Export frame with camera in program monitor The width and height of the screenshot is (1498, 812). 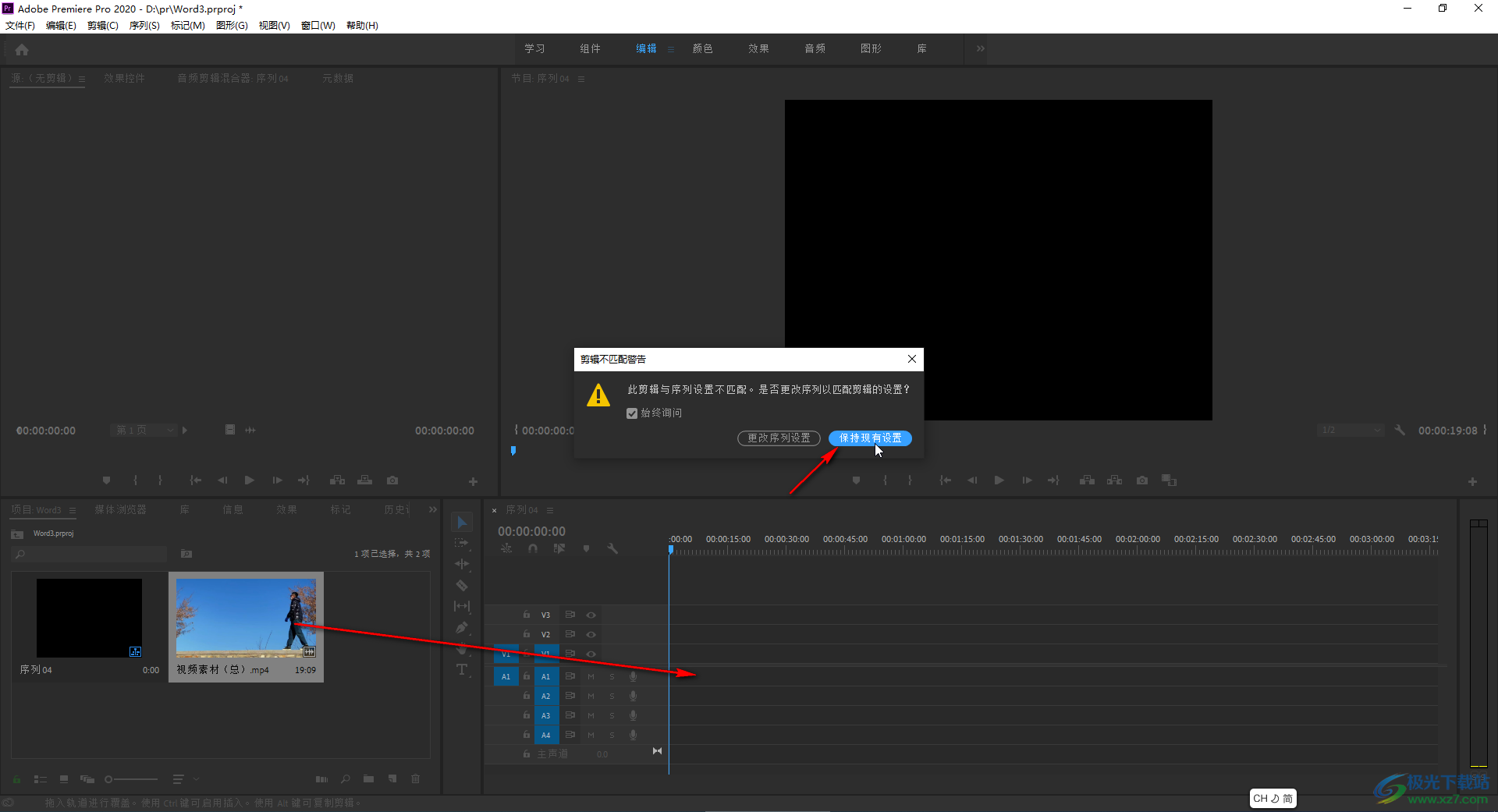click(1142, 480)
